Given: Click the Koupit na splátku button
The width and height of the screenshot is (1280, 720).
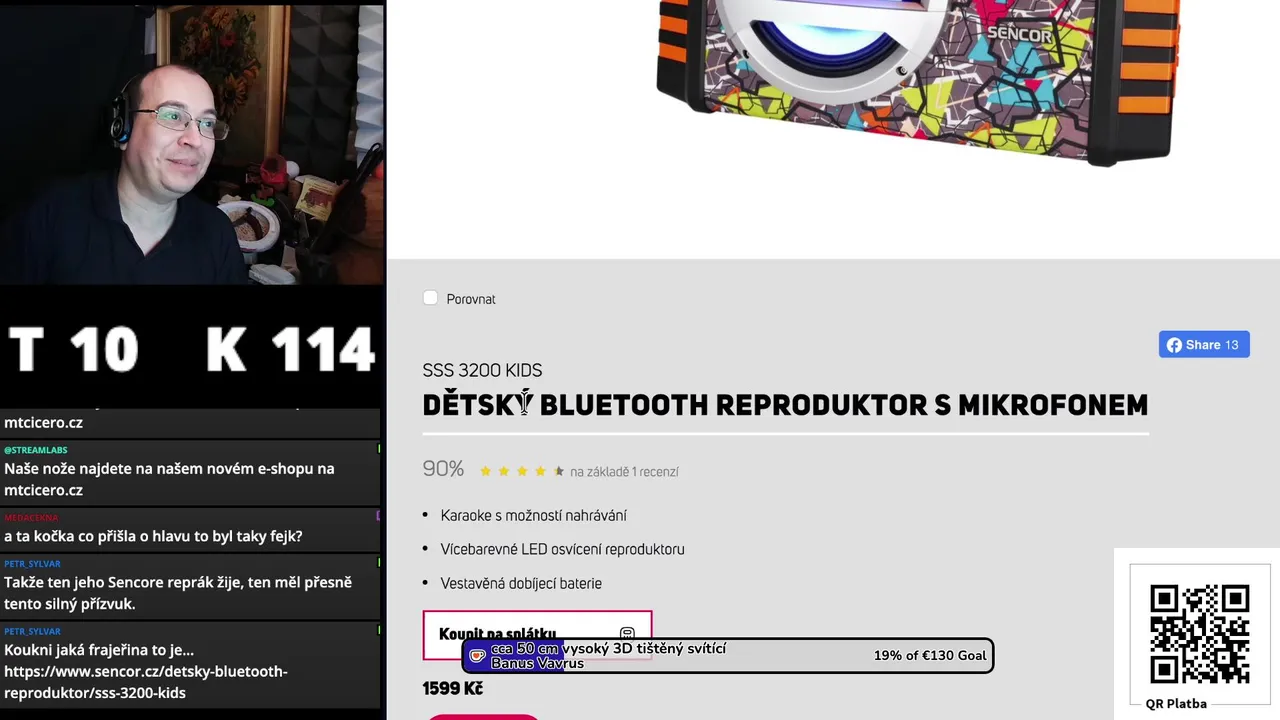Looking at the screenshot, I should click(x=537, y=634).
